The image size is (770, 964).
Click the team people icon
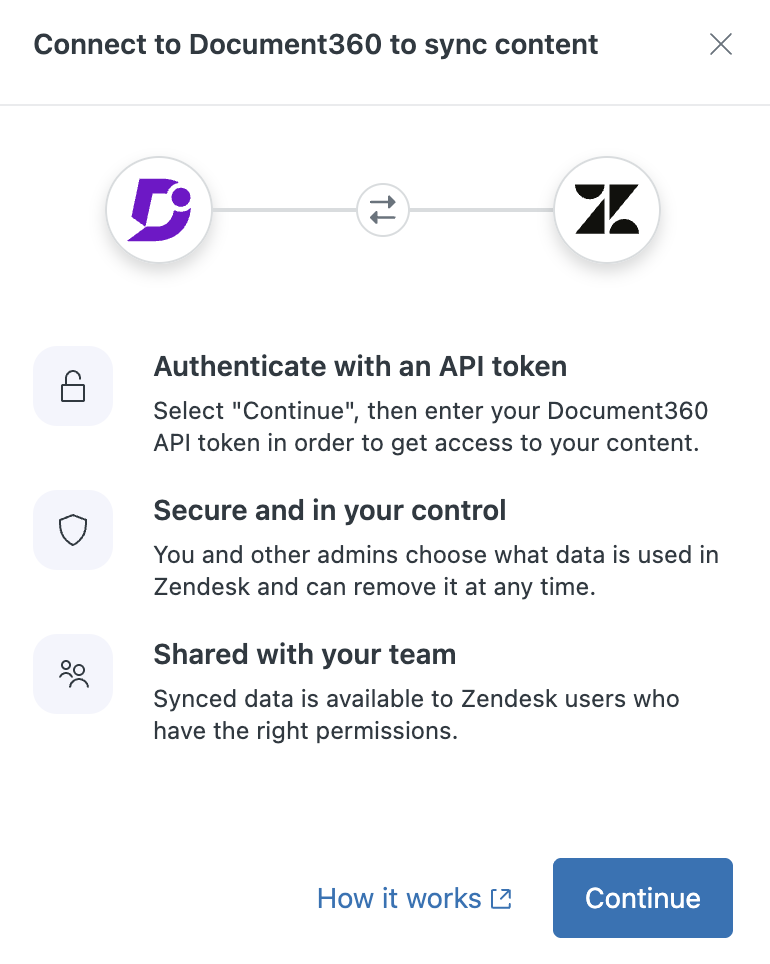point(73,674)
